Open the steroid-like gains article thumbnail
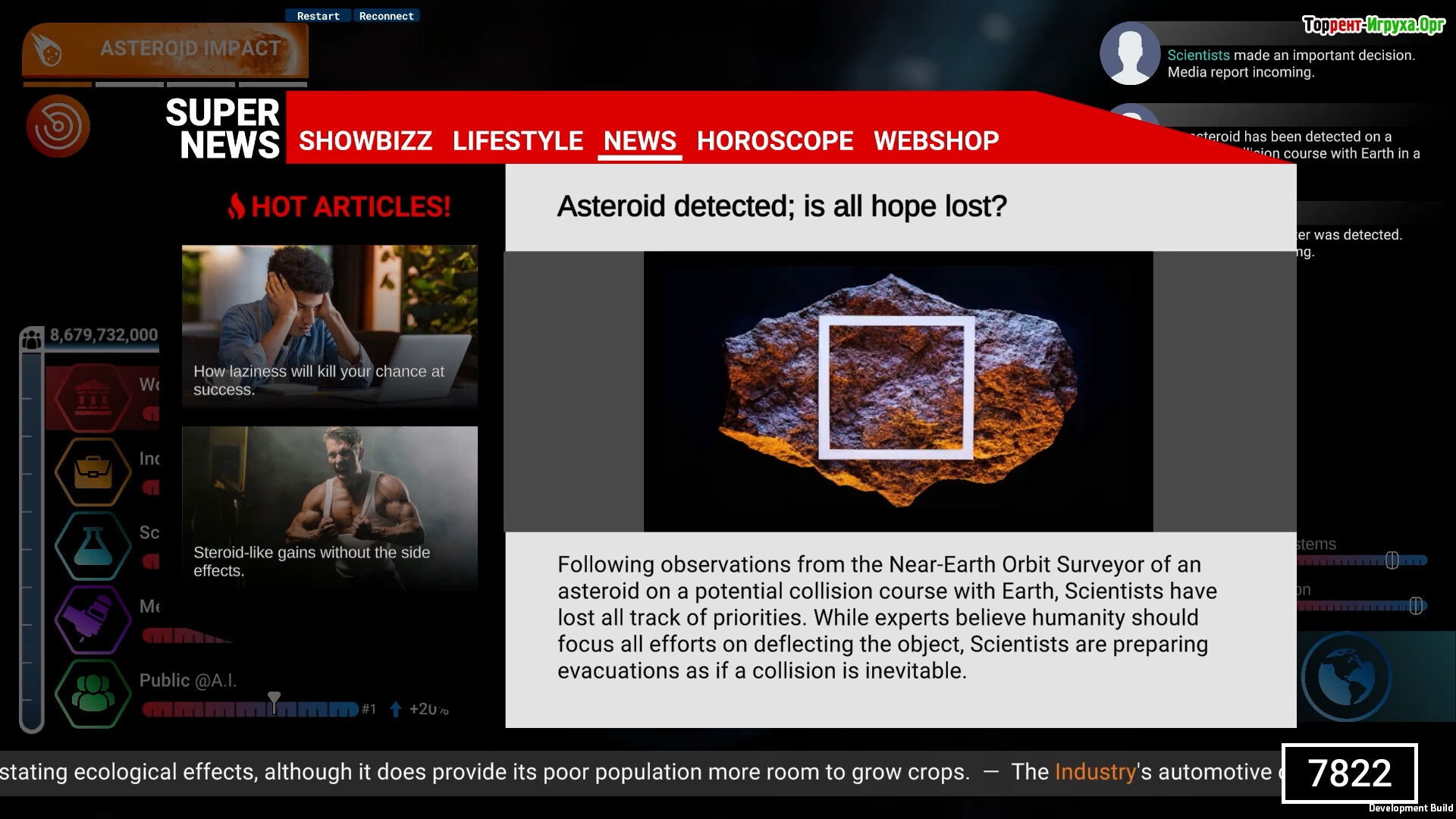Screen dimensions: 1456x819 coord(329,507)
